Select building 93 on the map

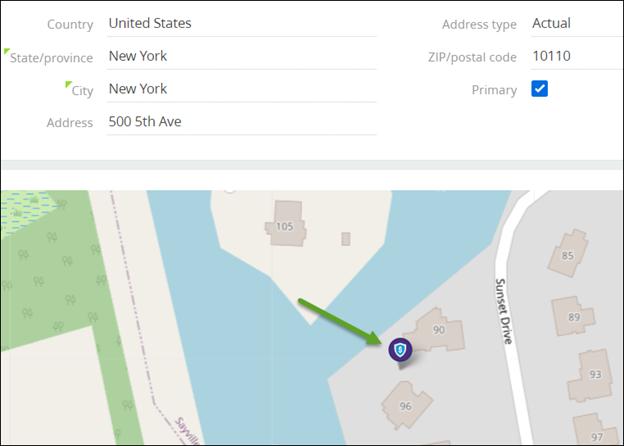[x=595, y=374]
